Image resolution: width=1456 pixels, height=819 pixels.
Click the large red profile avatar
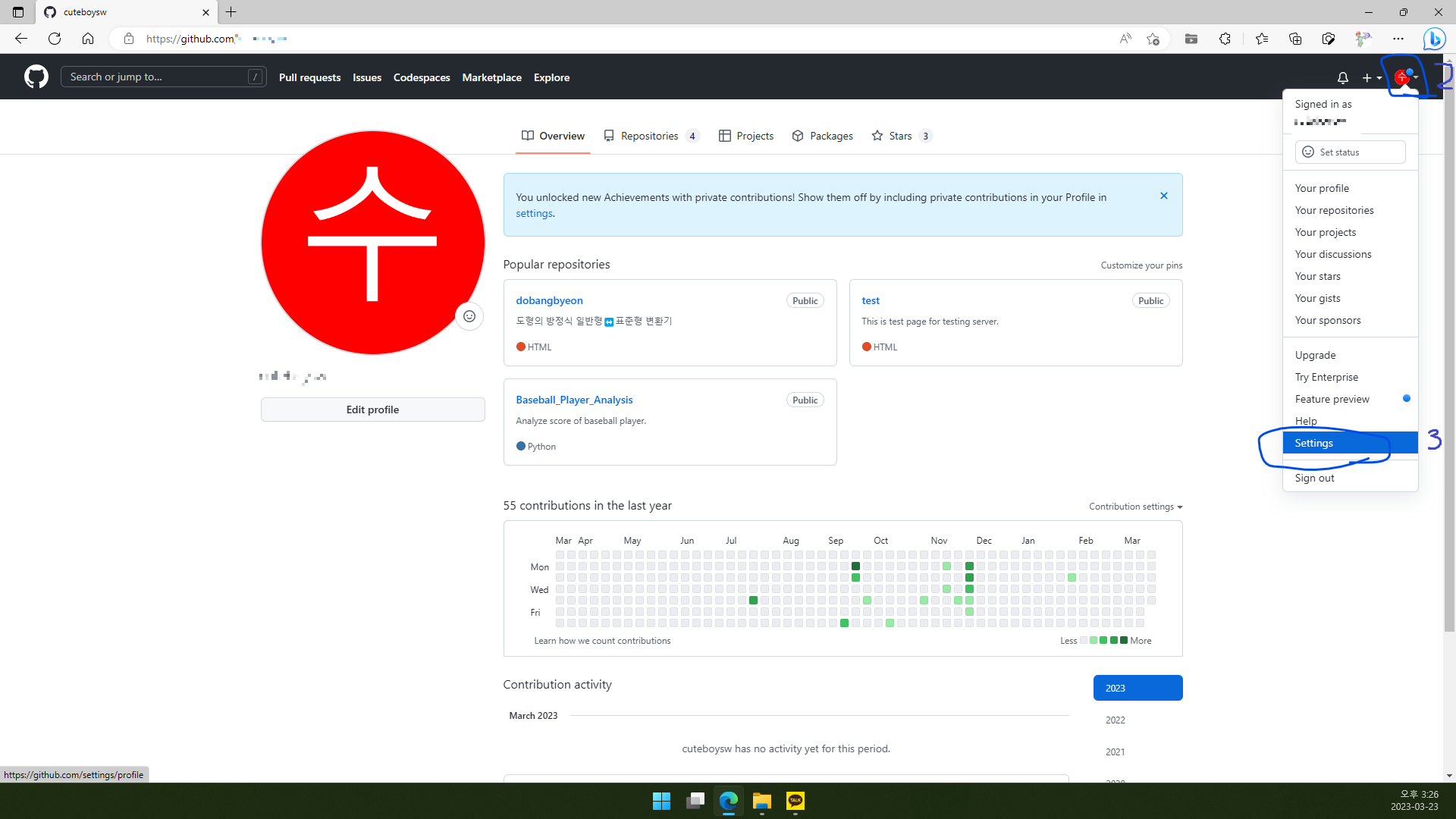click(x=372, y=243)
